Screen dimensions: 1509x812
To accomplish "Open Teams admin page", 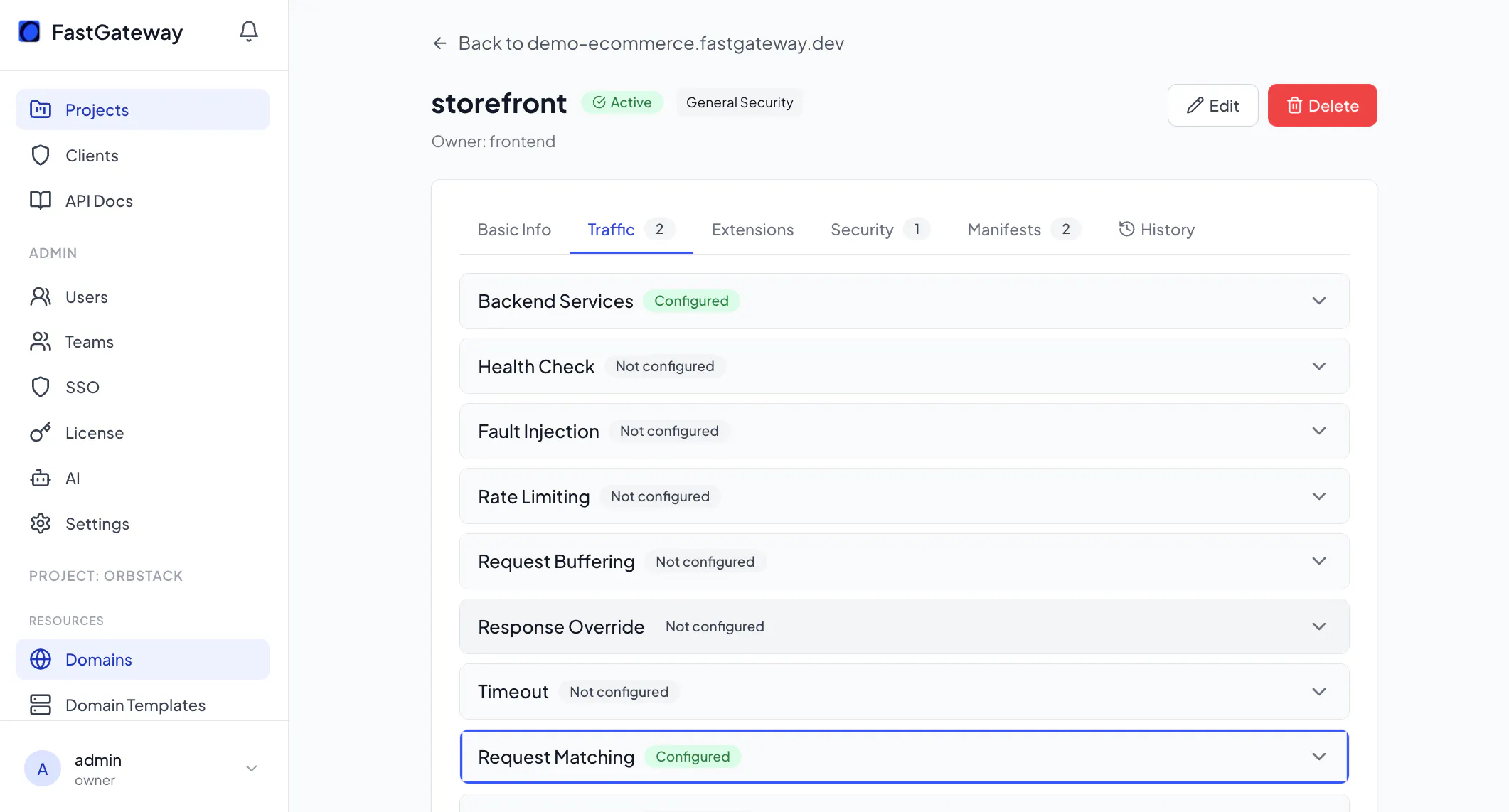I will pyautogui.click(x=142, y=342).
